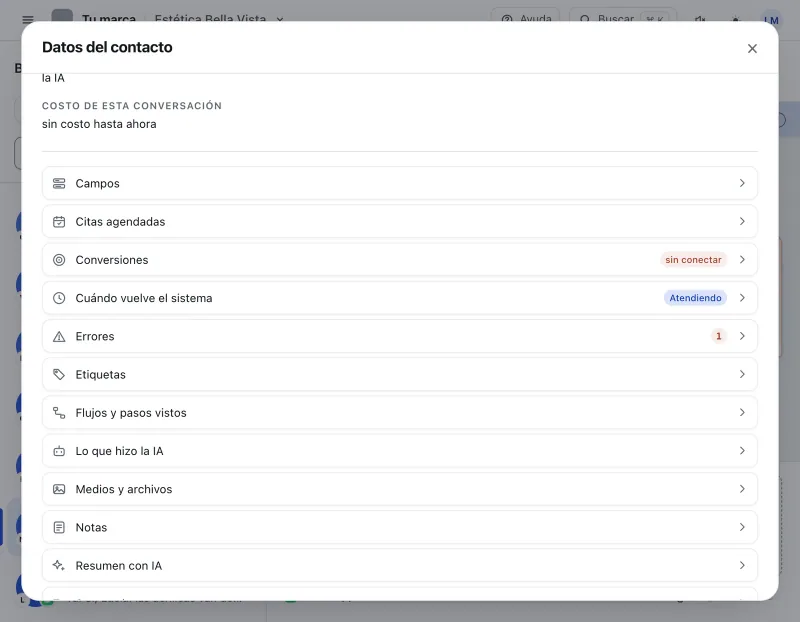The height and width of the screenshot is (622, 800).
Task: Click the clock icon for Cuándo vuelve el sistema
Action: pyautogui.click(x=59, y=298)
